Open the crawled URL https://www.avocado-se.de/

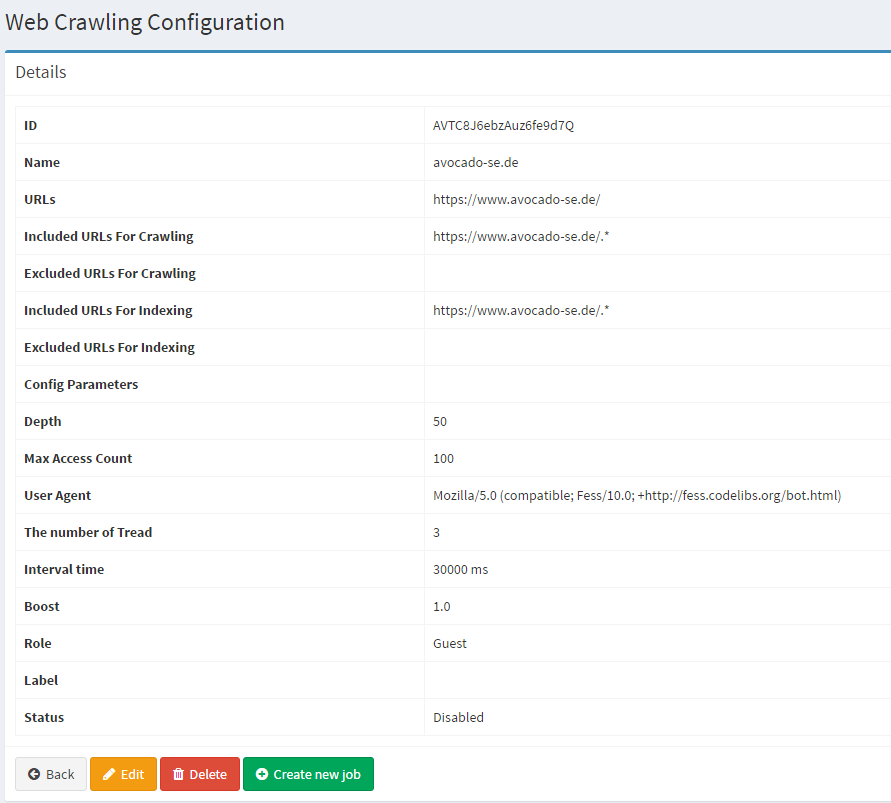point(516,199)
